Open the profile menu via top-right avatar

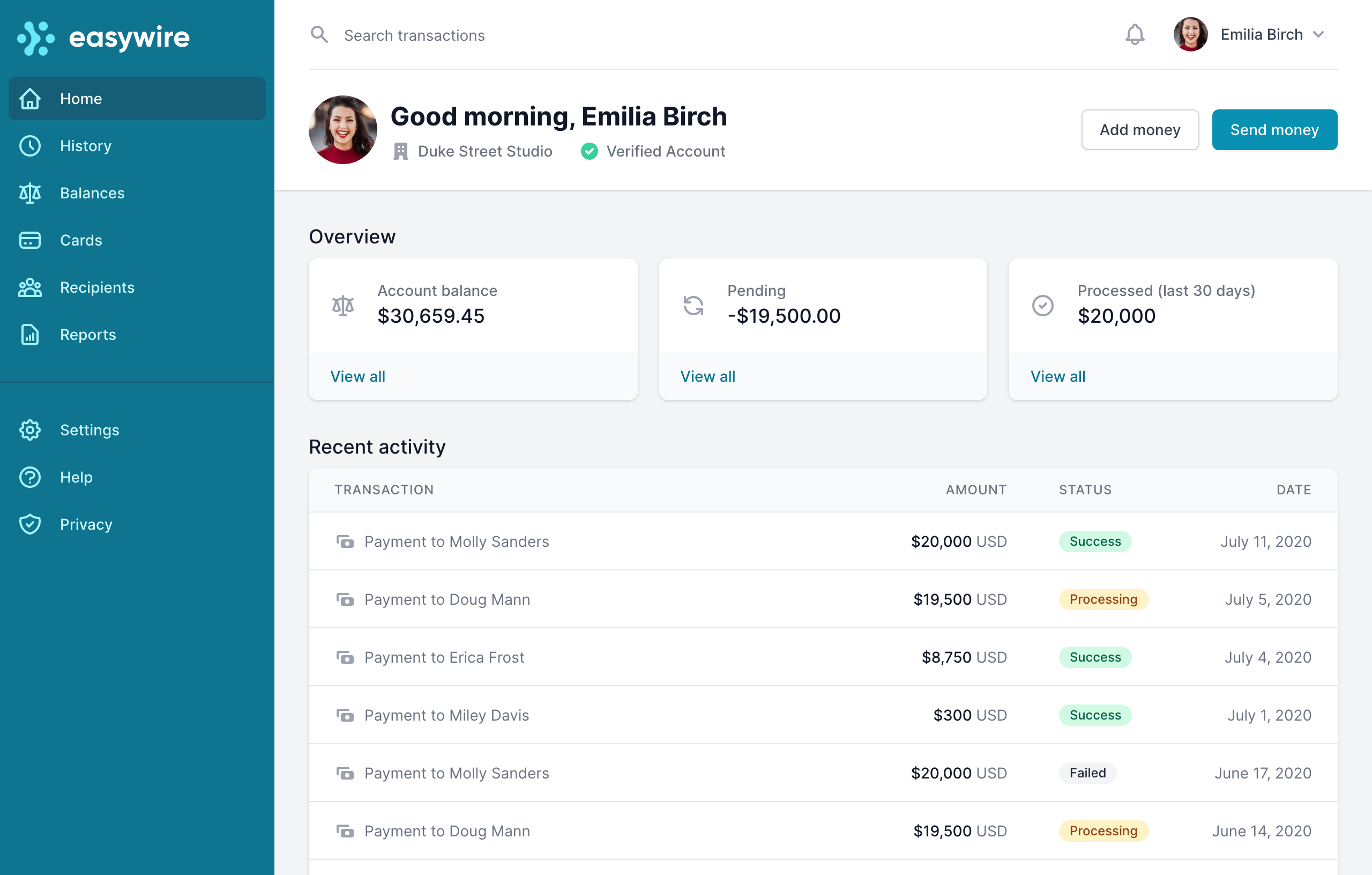click(1190, 35)
